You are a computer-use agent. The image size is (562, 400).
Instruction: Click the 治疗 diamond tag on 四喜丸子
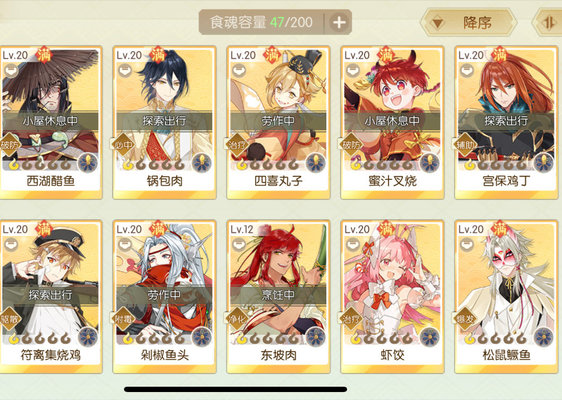[x=237, y=145]
